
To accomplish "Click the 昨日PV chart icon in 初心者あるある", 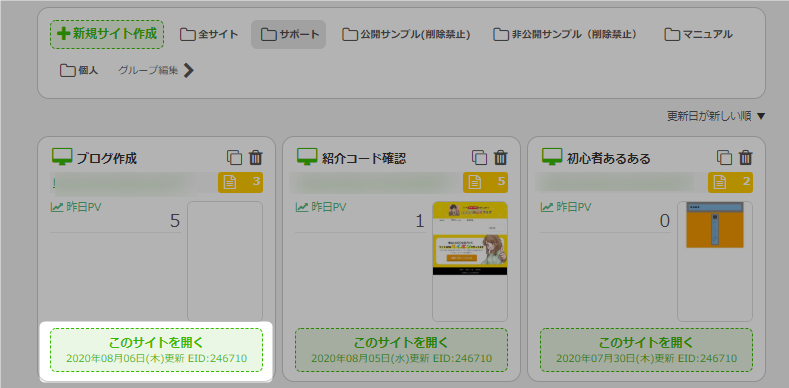I will click(x=547, y=207).
